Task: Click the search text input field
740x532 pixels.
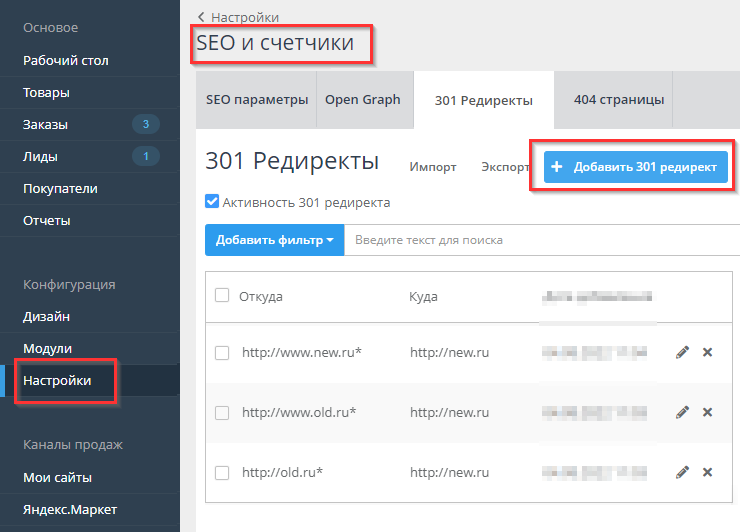Action: (540, 240)
